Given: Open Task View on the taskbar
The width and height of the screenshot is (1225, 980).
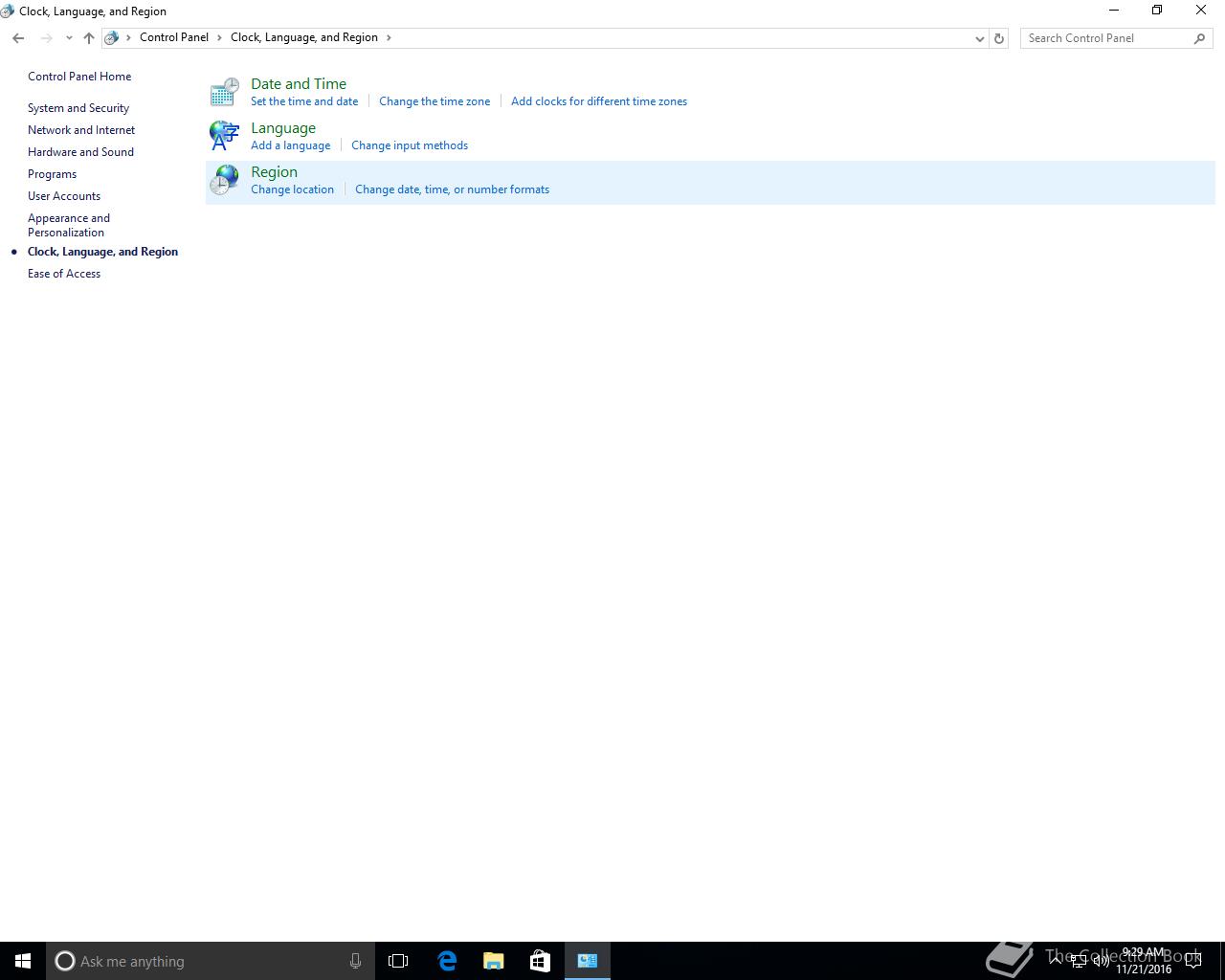Looking at the screenshot, I should (398, 961).
